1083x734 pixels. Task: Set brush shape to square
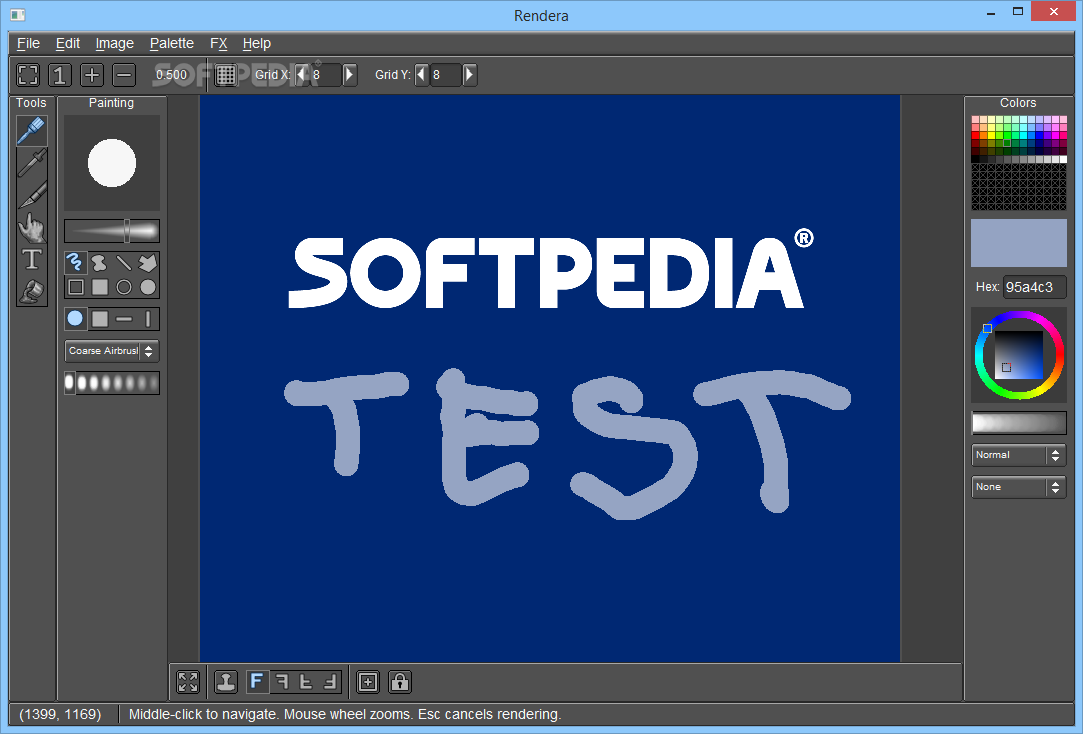click(x=99, y=318)
